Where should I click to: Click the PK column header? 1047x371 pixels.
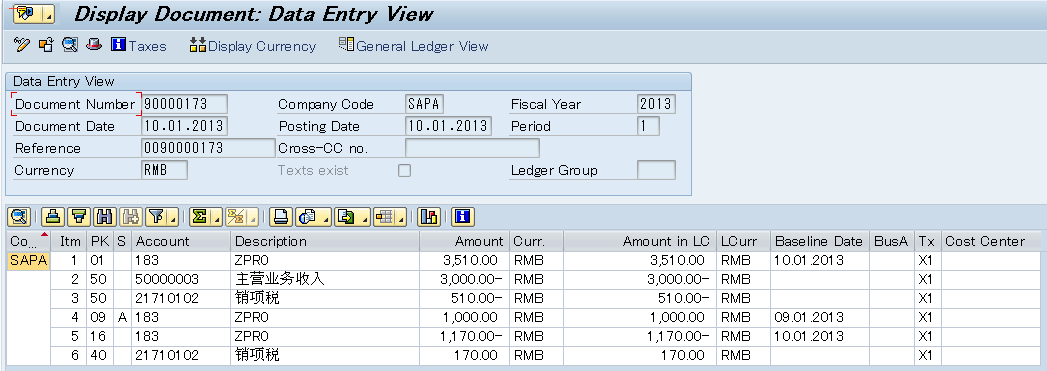point(99,242)
